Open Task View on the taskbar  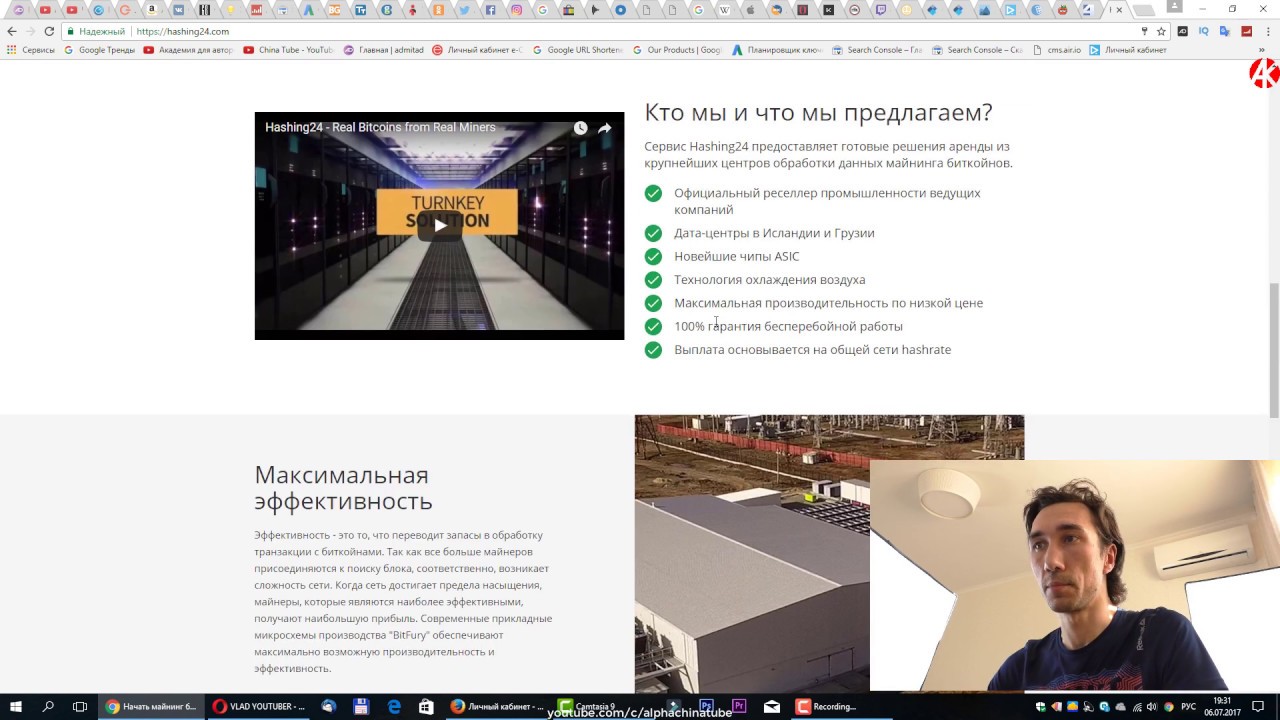[x=80, y=706]
